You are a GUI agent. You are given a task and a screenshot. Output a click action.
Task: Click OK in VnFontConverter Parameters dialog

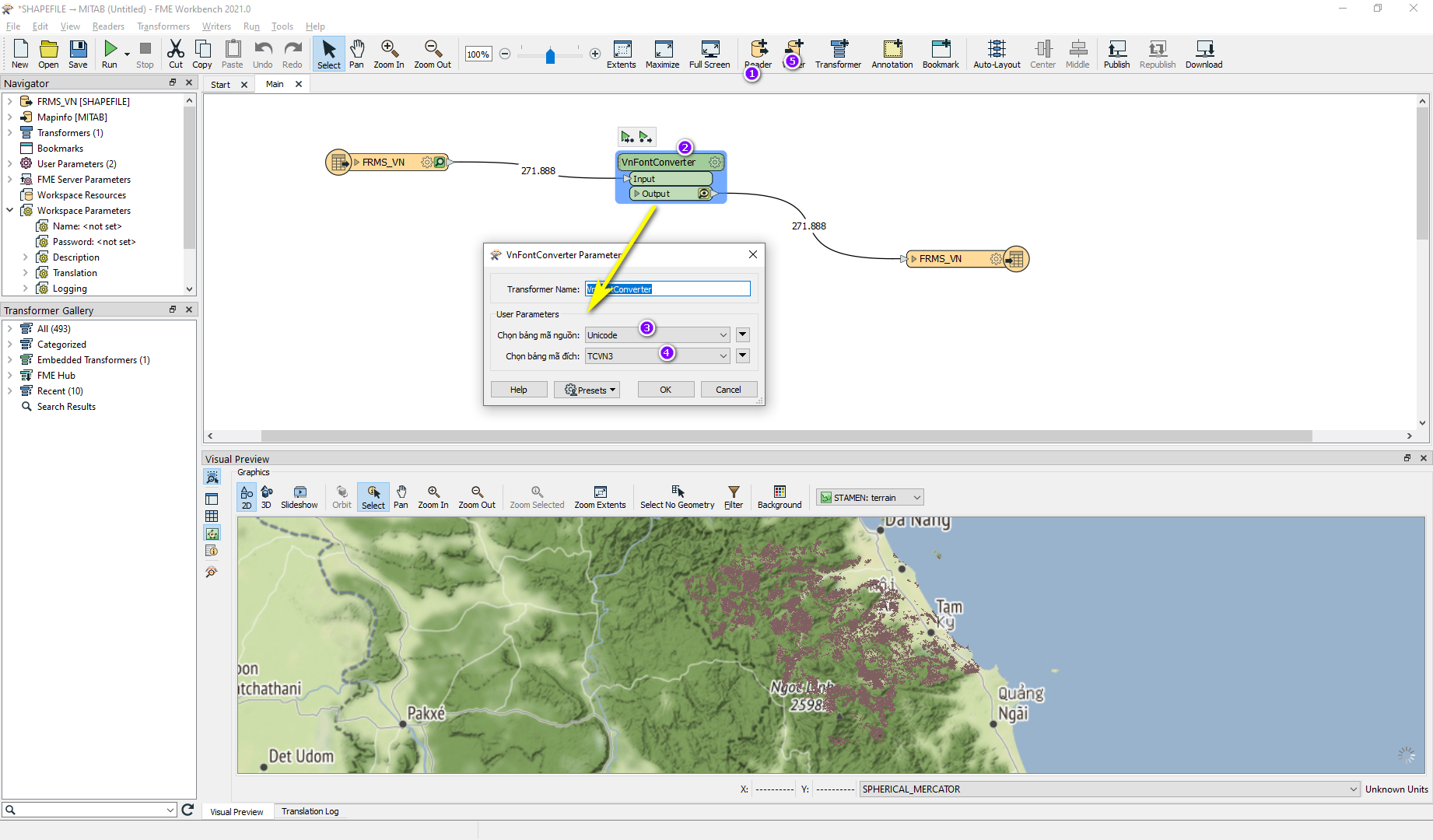(666, 390)
